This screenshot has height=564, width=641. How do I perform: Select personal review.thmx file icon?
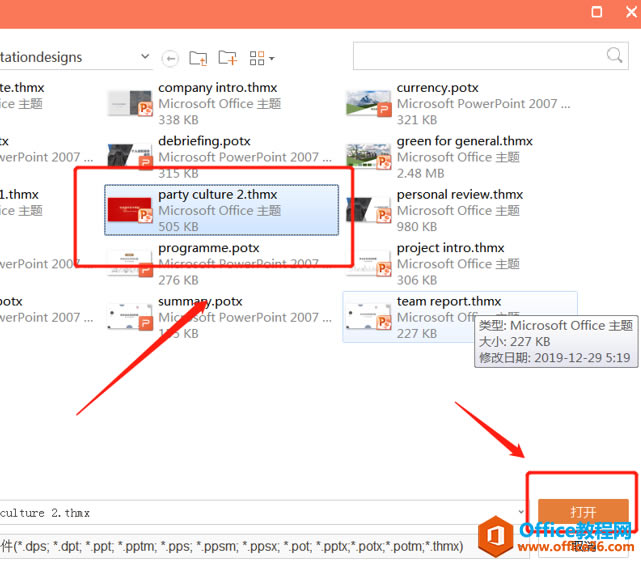click(x=368, y=210)
